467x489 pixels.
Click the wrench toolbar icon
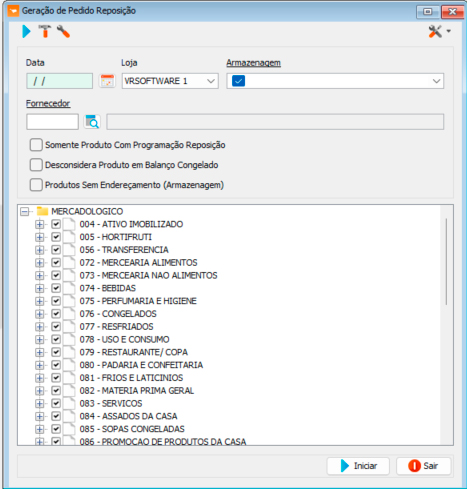tap(63, 32)
